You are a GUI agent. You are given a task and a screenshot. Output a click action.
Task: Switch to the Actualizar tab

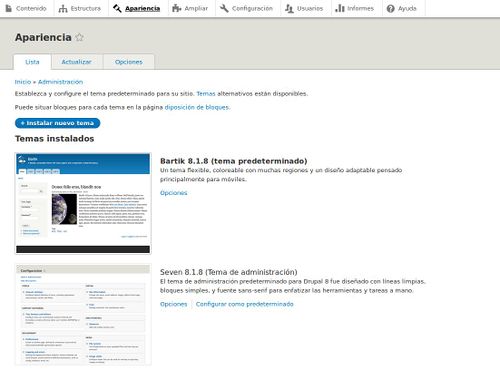[76, 62]
